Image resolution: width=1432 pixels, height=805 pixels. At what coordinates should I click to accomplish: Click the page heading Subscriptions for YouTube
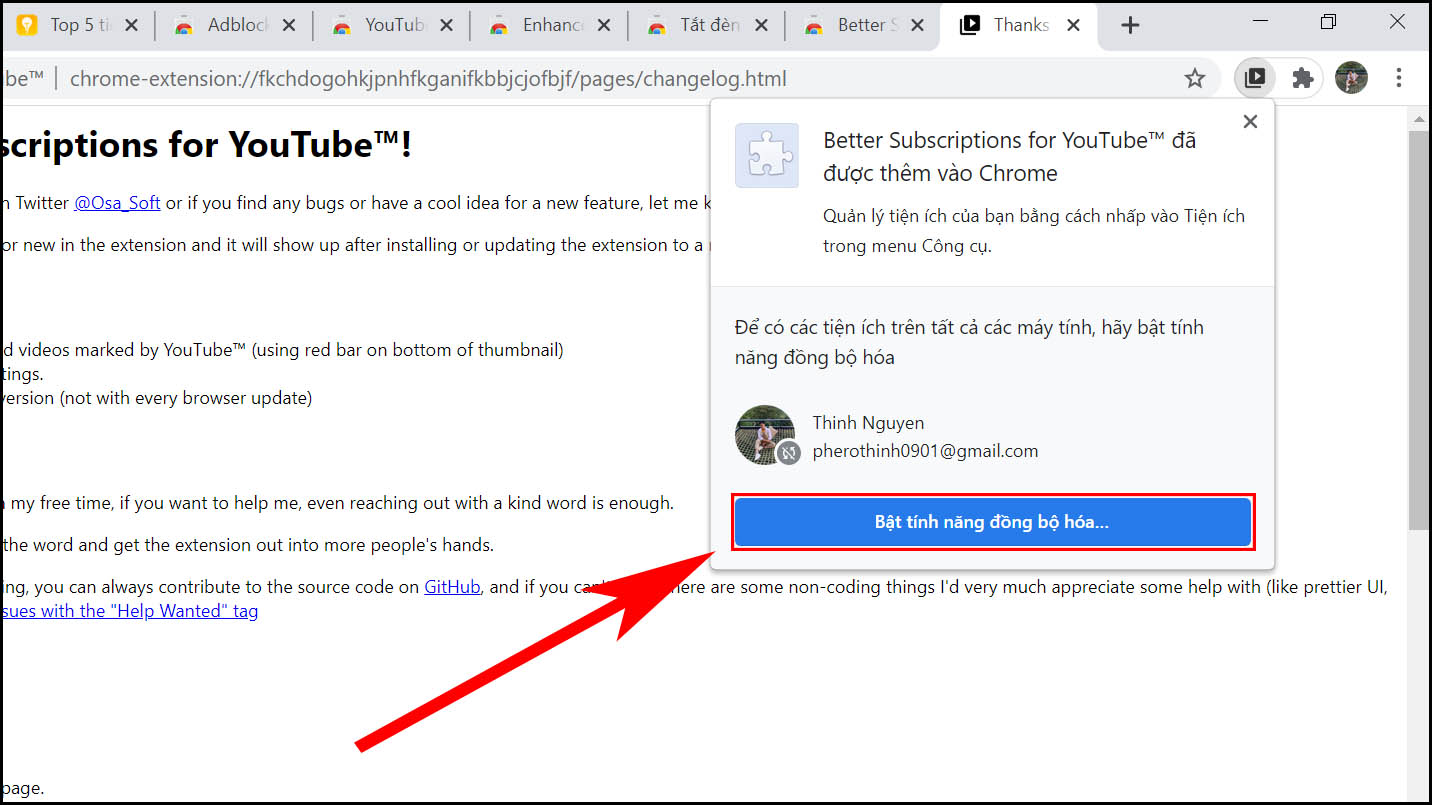pos(206,145)
